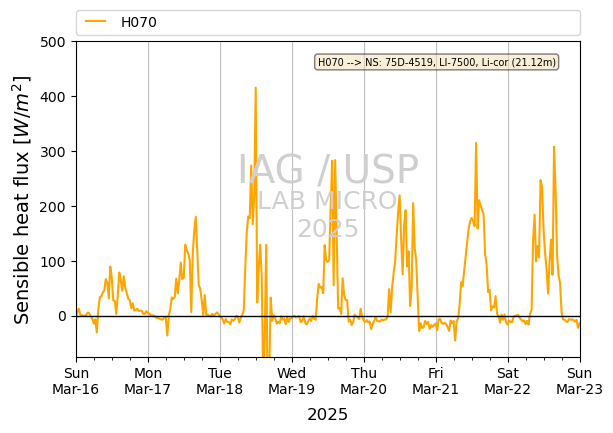Click the orange H070 legend line sample
The width and height of the screenshot is (613, 433).
coord(96,22)
